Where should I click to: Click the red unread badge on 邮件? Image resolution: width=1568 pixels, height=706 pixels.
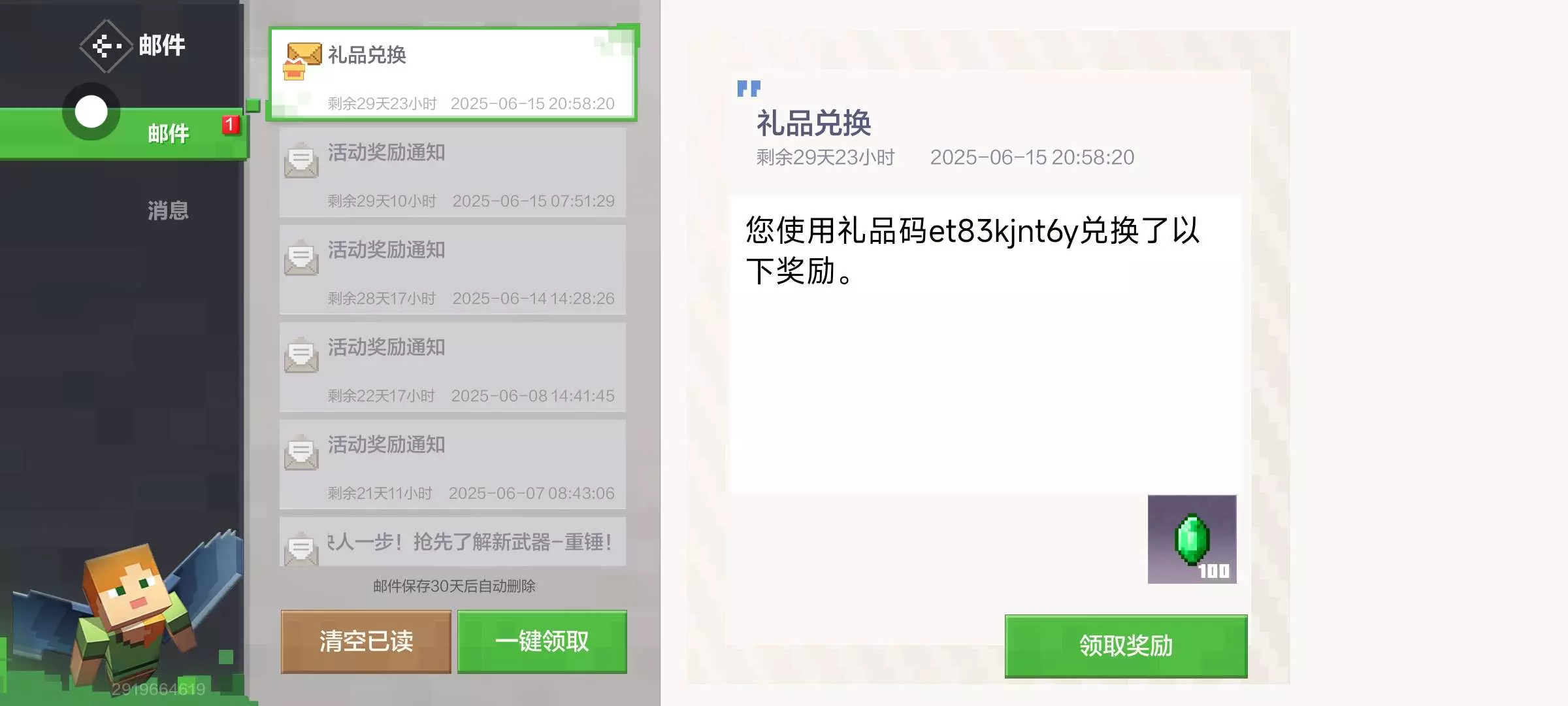(229, 124)
